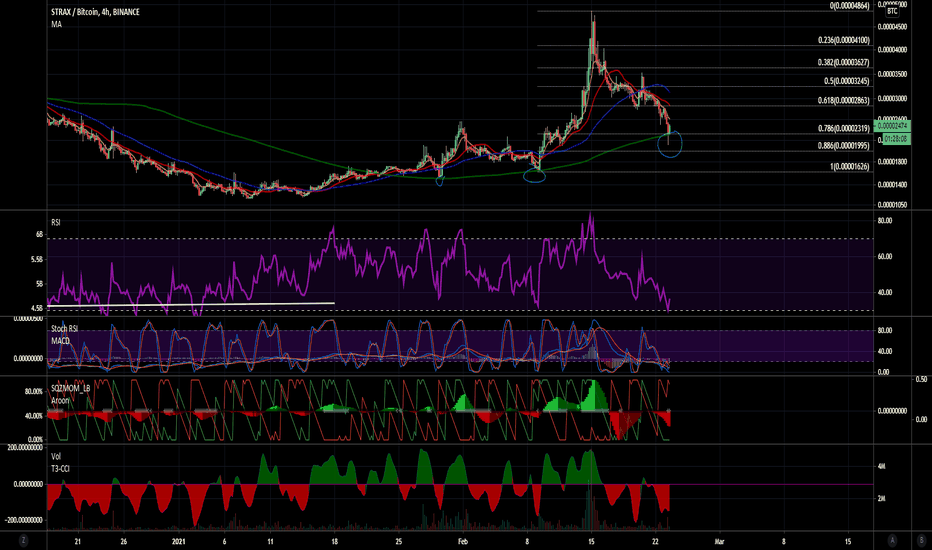This screenshot has height=550, width=932.
Task: Click the current price tag 0.00002474
Action: pos(892,127)
